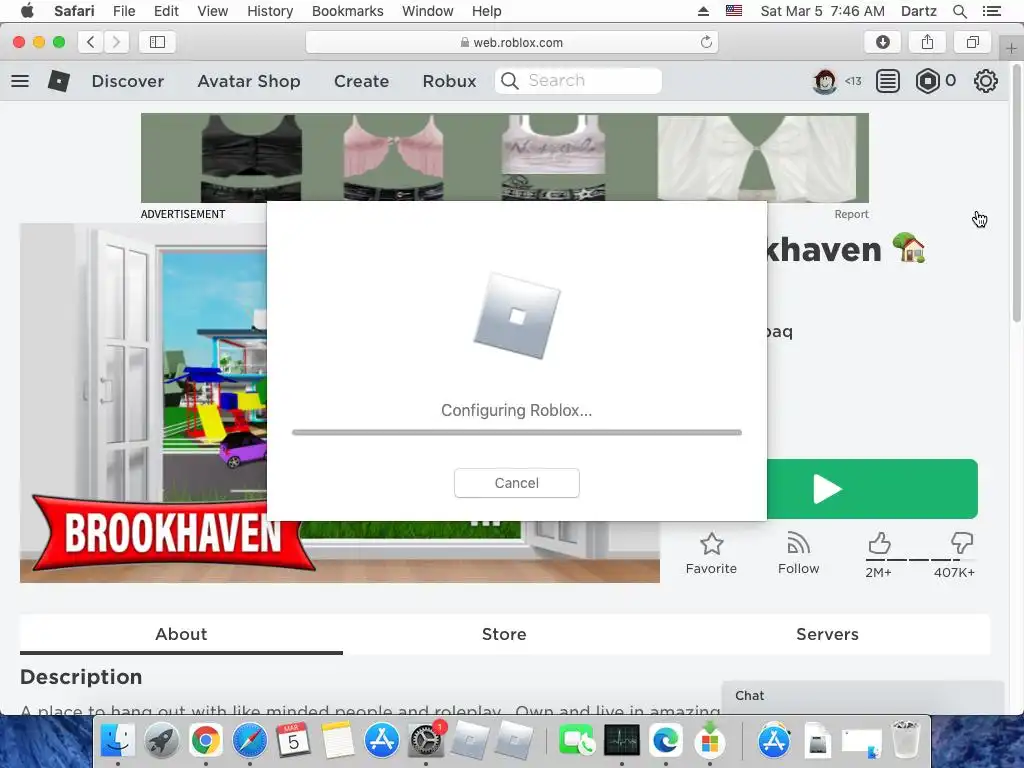The image size is (1024, 768).
Task: Open Finder from the Dock
Action: click(118, 741)
